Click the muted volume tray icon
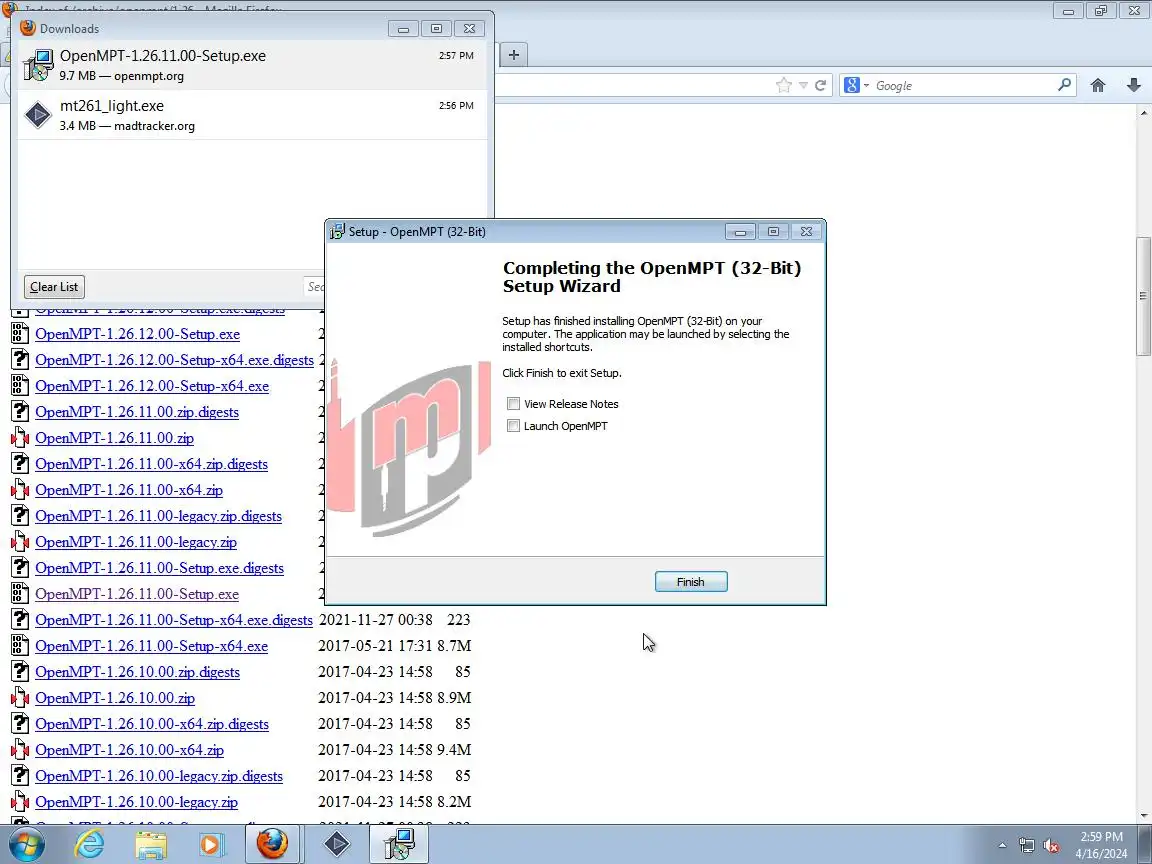 [x=1051, y=846]
